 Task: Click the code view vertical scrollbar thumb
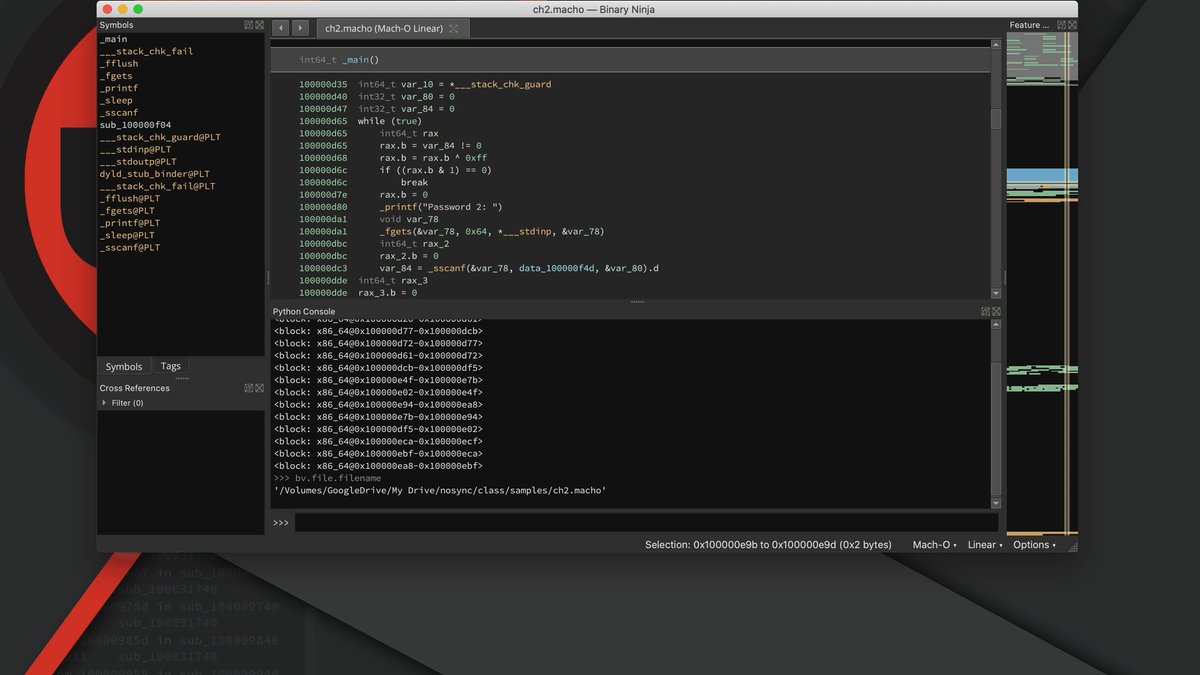996,119
